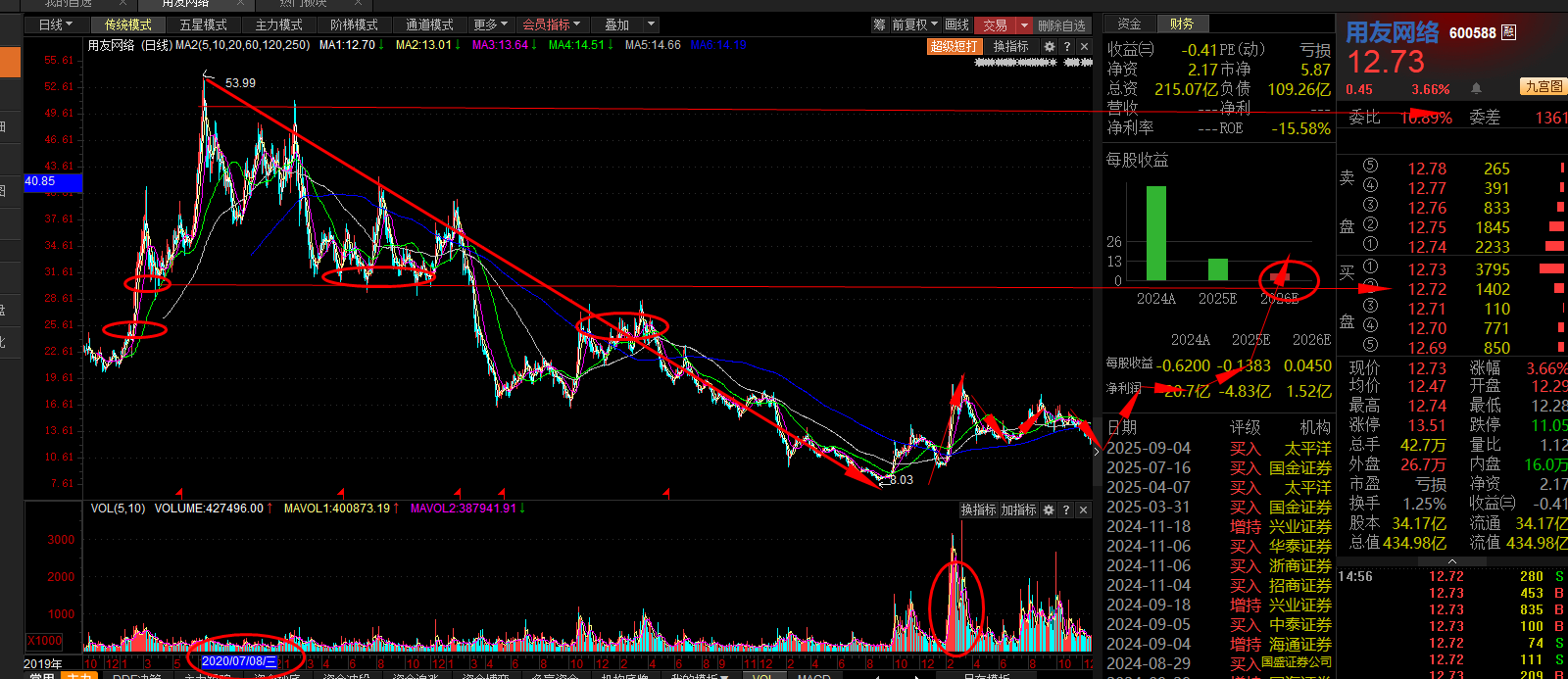Open the 会员指标 dropdown

tap(551, 24)
